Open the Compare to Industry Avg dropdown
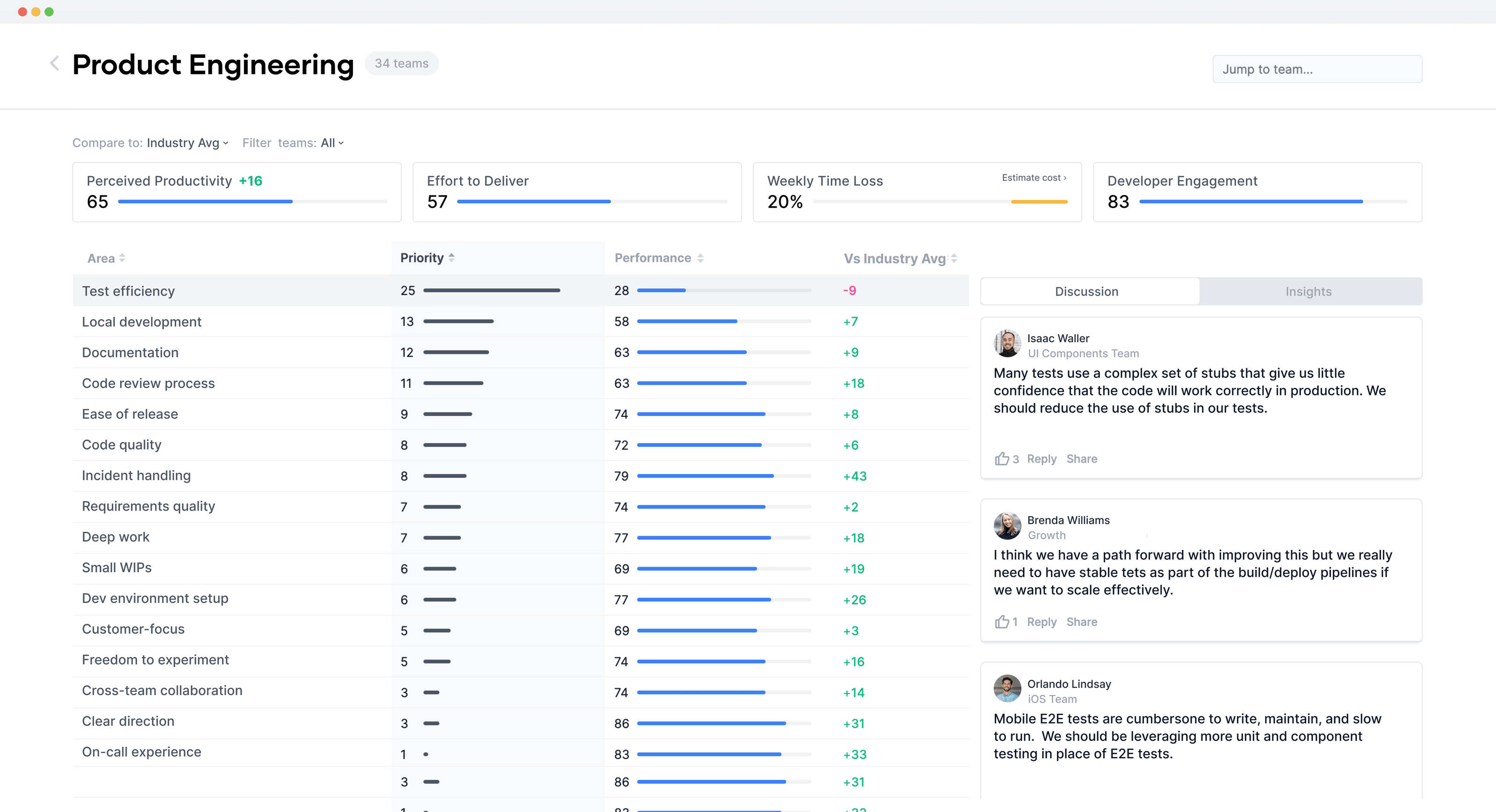The image size is (1496, 812). (187, 142)
